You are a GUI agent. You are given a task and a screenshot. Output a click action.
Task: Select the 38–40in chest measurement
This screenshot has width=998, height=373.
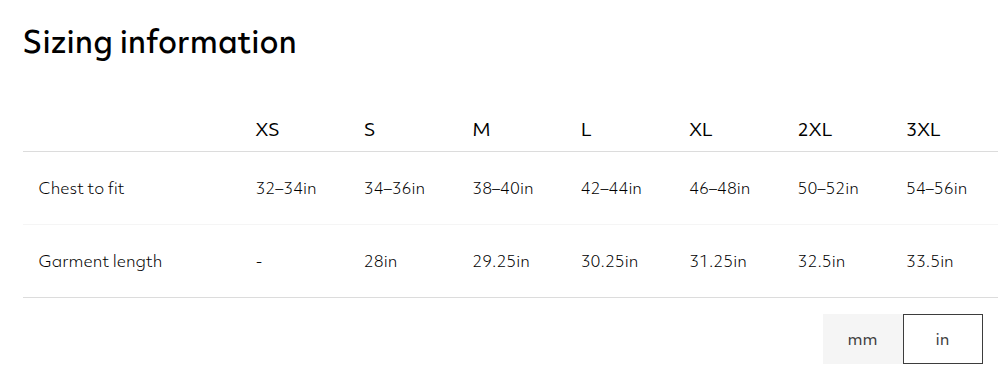tap(503, 188)
